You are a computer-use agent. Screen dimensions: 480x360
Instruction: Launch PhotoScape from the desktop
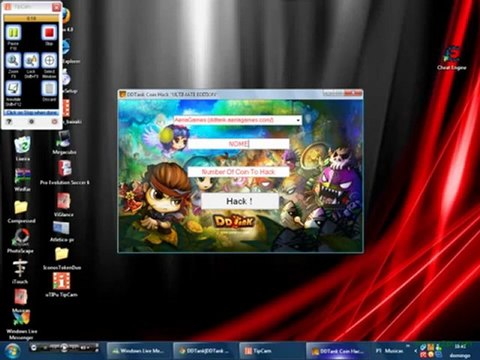pos(21,241)
